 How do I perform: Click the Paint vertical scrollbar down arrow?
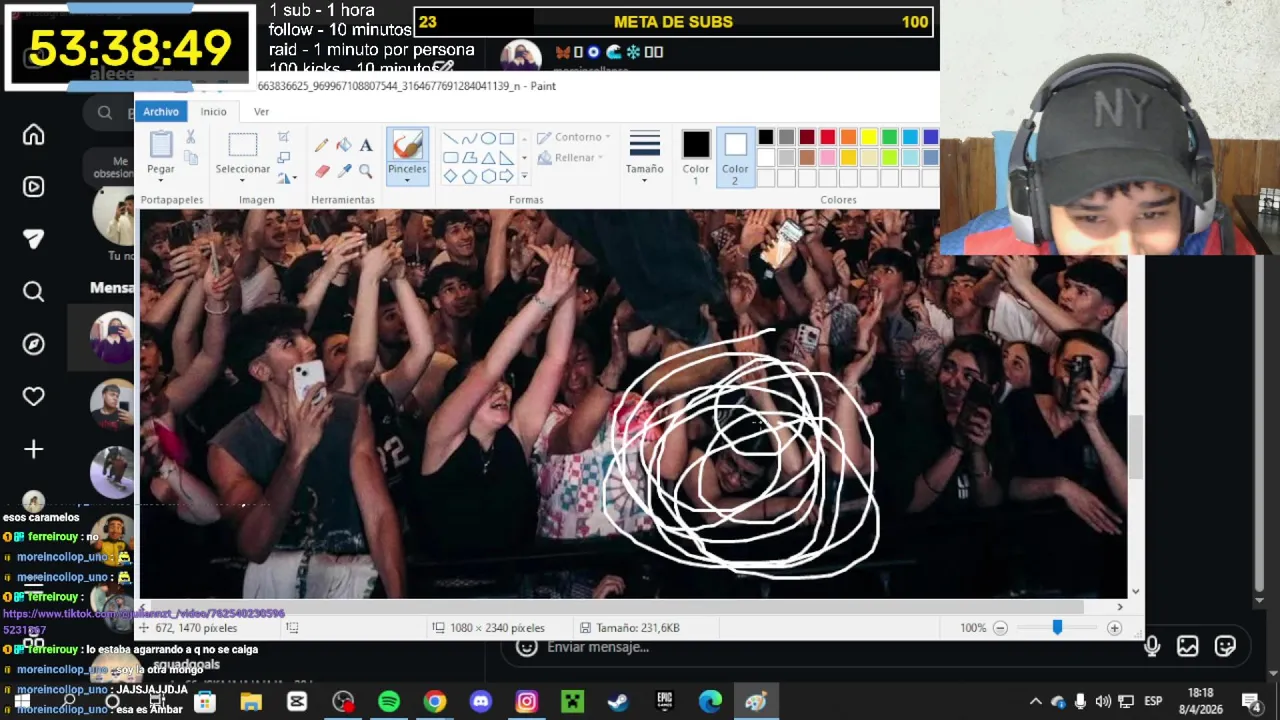pyautogui.click(x=1135, y=591)
